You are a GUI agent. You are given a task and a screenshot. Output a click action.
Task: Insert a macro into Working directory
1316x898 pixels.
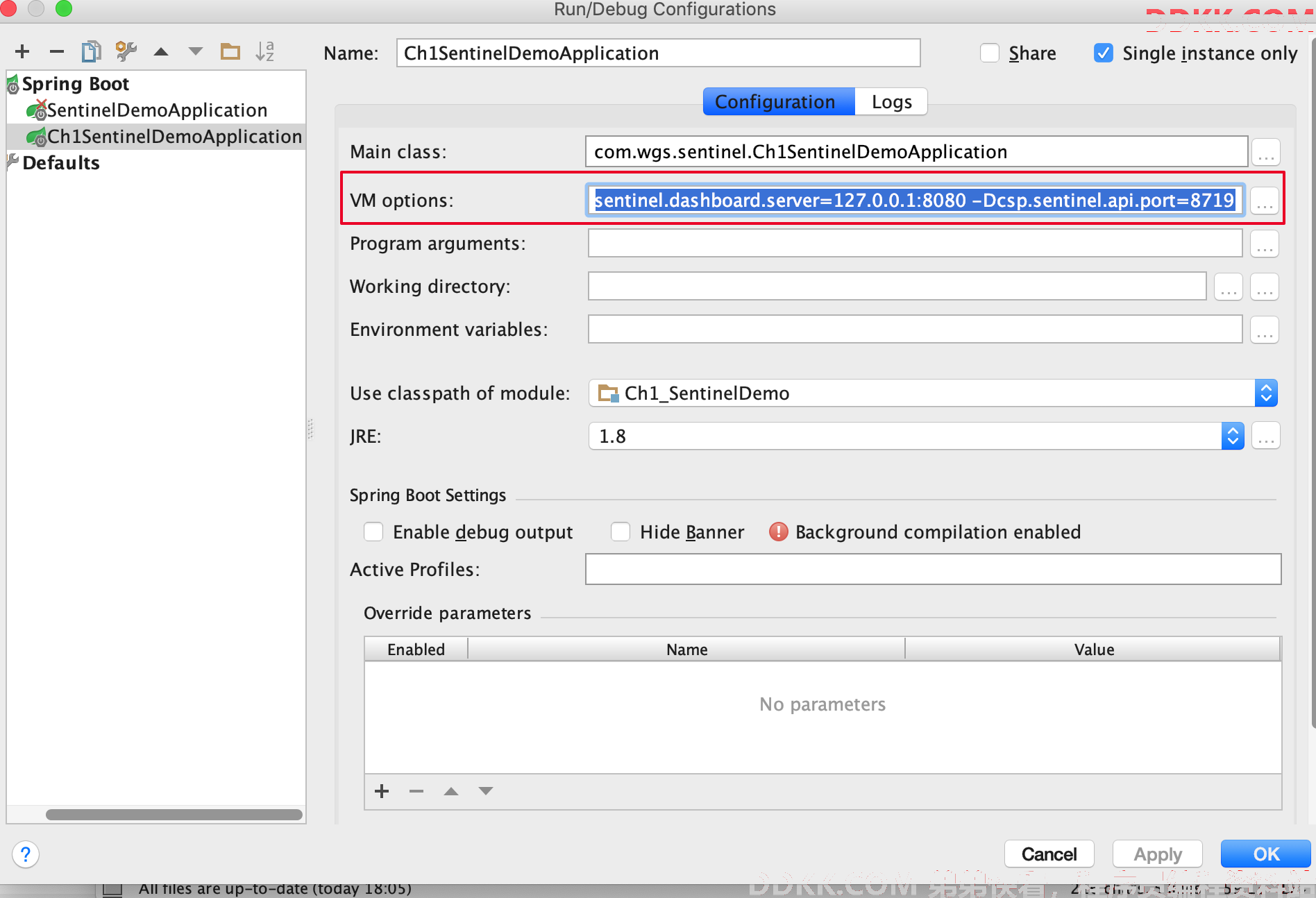(x=1265, y=287)
